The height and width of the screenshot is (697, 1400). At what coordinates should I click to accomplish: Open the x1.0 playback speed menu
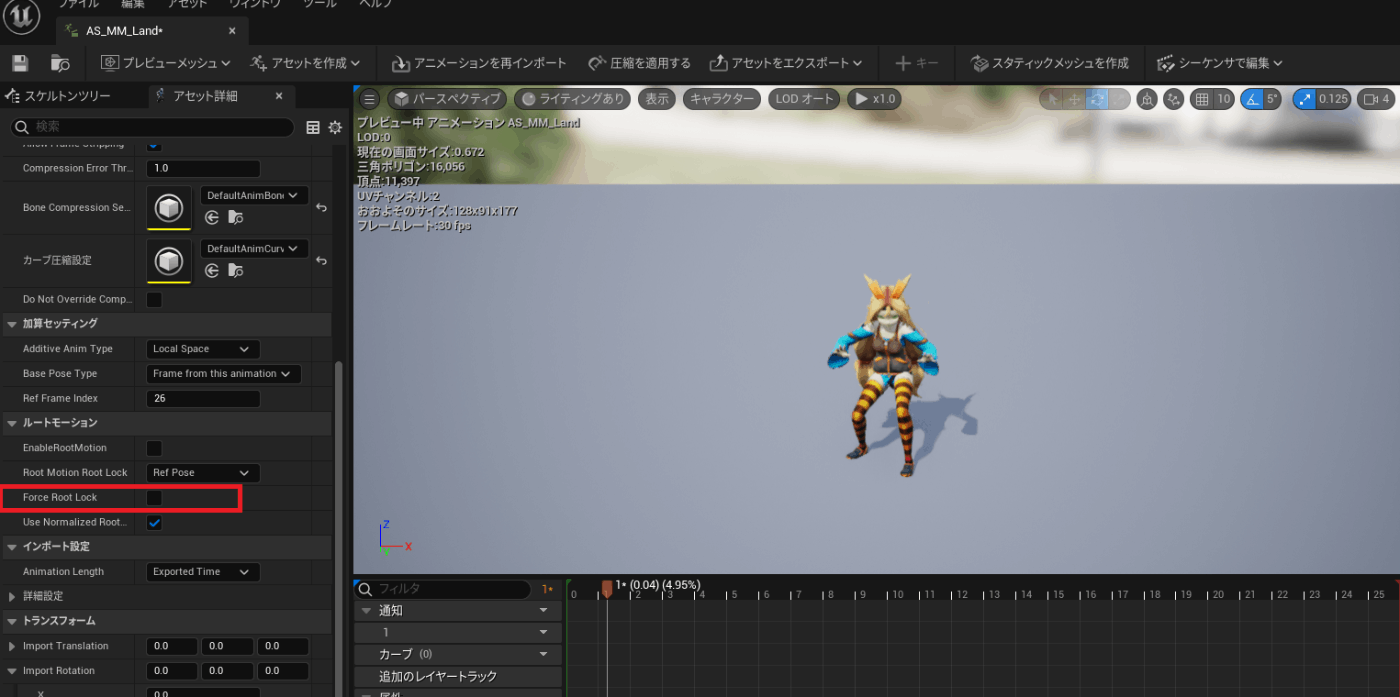click(873, 99)
